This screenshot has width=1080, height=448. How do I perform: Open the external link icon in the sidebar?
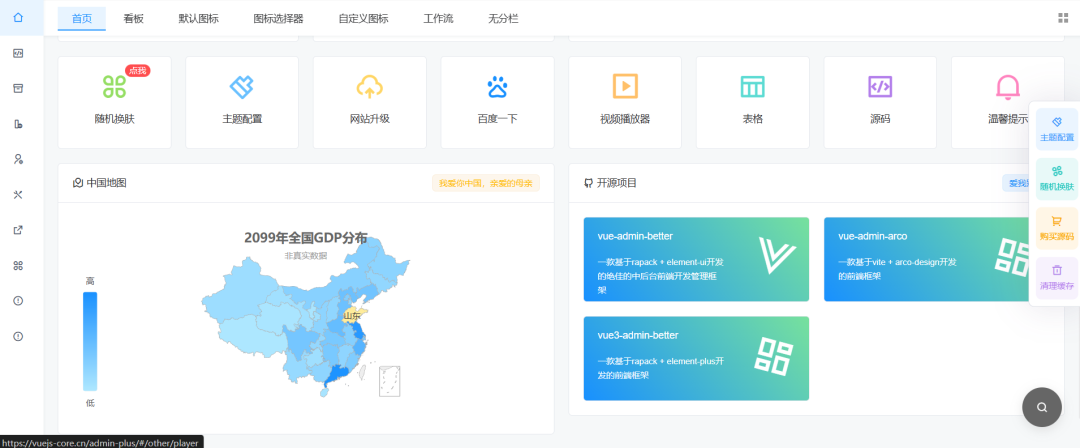point(19,230)
